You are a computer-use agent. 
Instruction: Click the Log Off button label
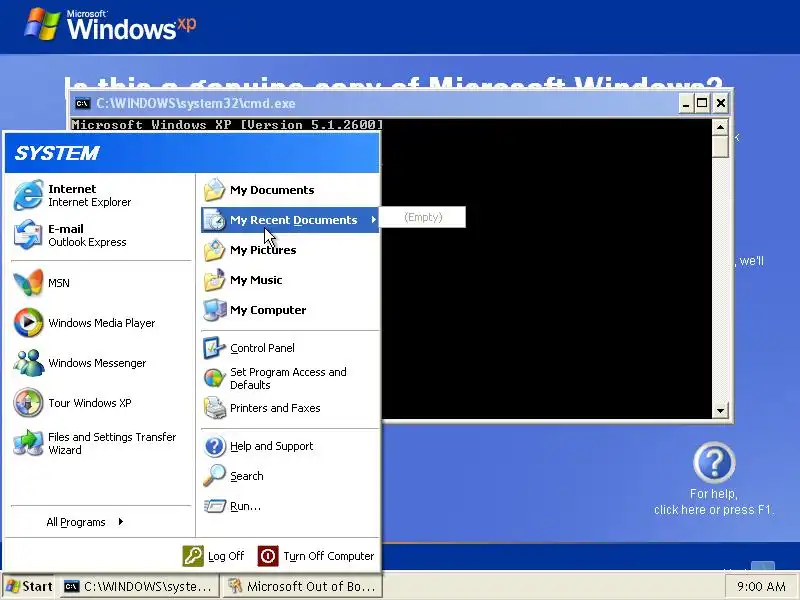click(226, 556)
